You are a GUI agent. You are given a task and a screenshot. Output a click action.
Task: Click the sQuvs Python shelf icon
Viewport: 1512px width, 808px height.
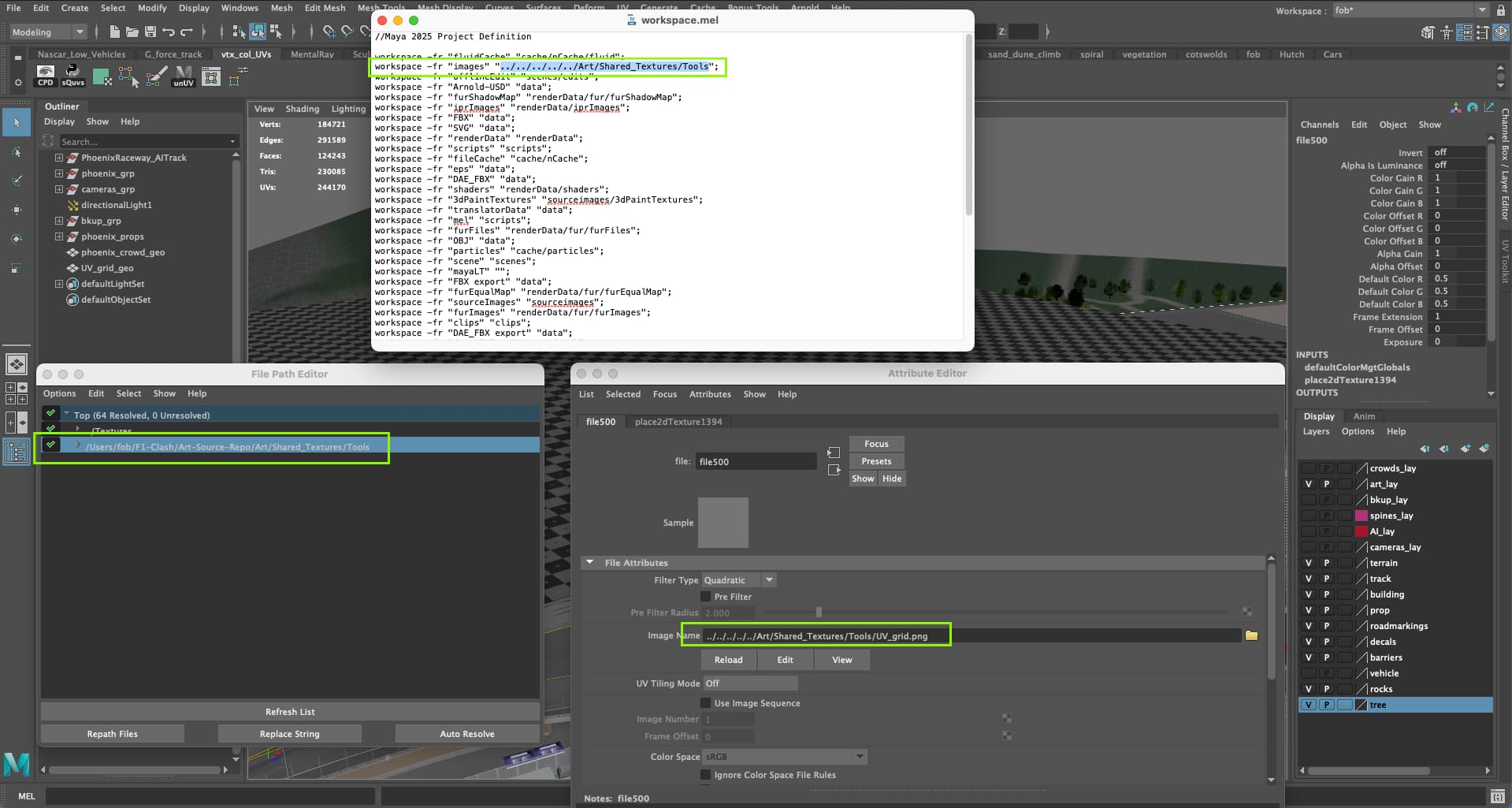(72, 76)
